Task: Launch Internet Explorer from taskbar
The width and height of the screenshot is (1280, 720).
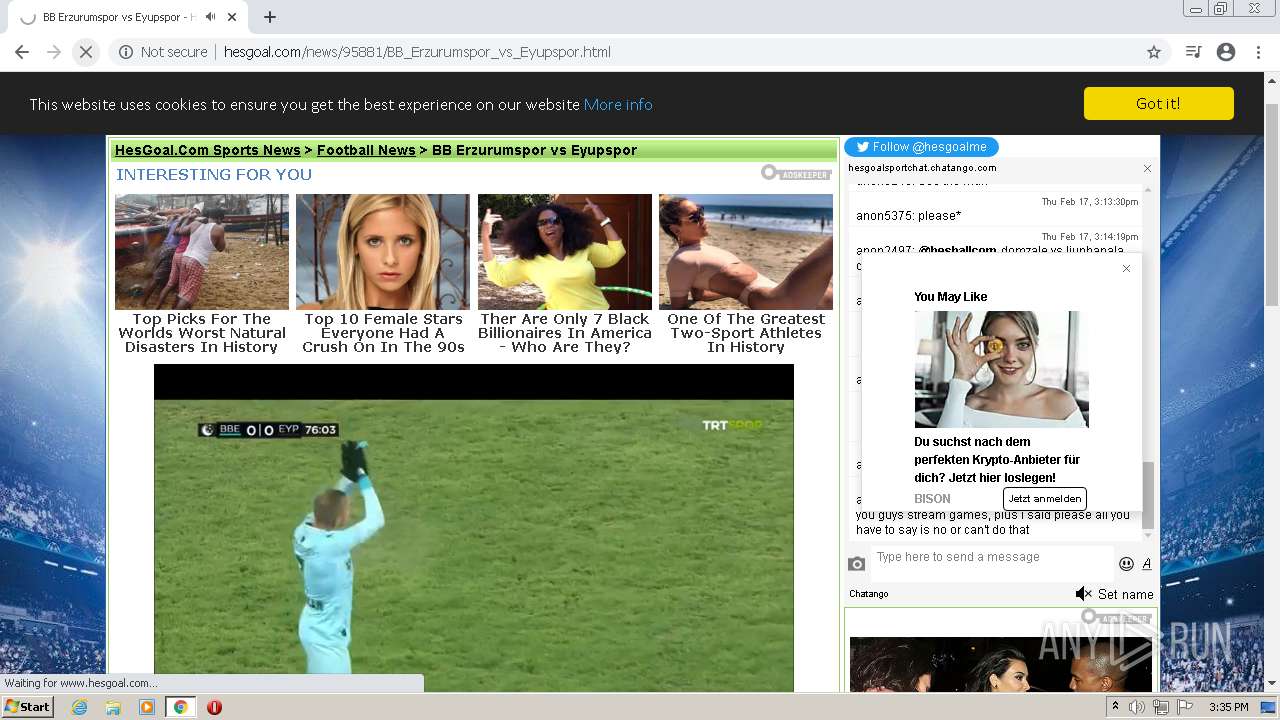Action: (x=79, y=707)
